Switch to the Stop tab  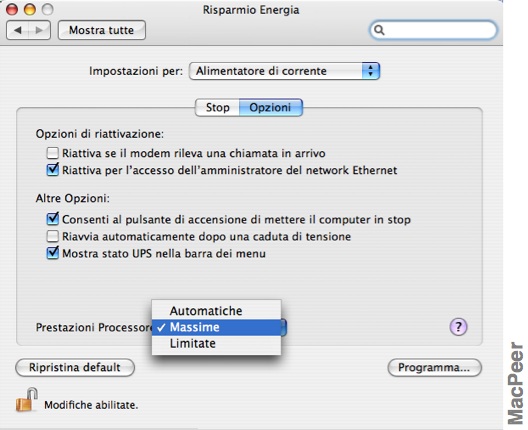(x=218, y=107)
